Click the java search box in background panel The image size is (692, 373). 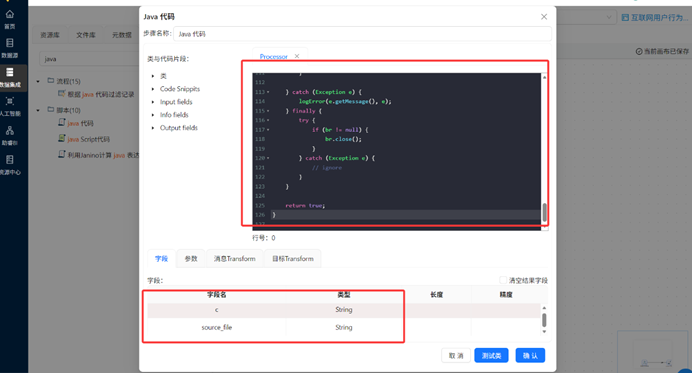coord(90,59)
